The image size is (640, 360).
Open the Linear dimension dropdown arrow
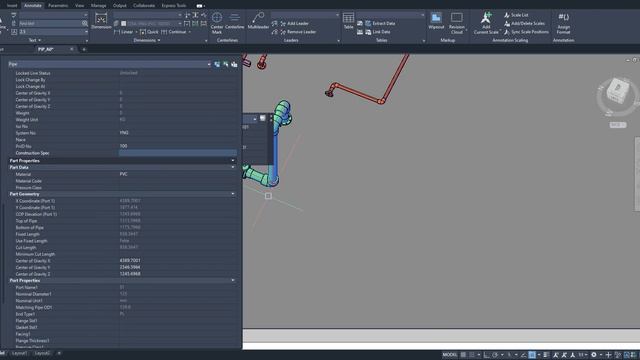(136, 32)
